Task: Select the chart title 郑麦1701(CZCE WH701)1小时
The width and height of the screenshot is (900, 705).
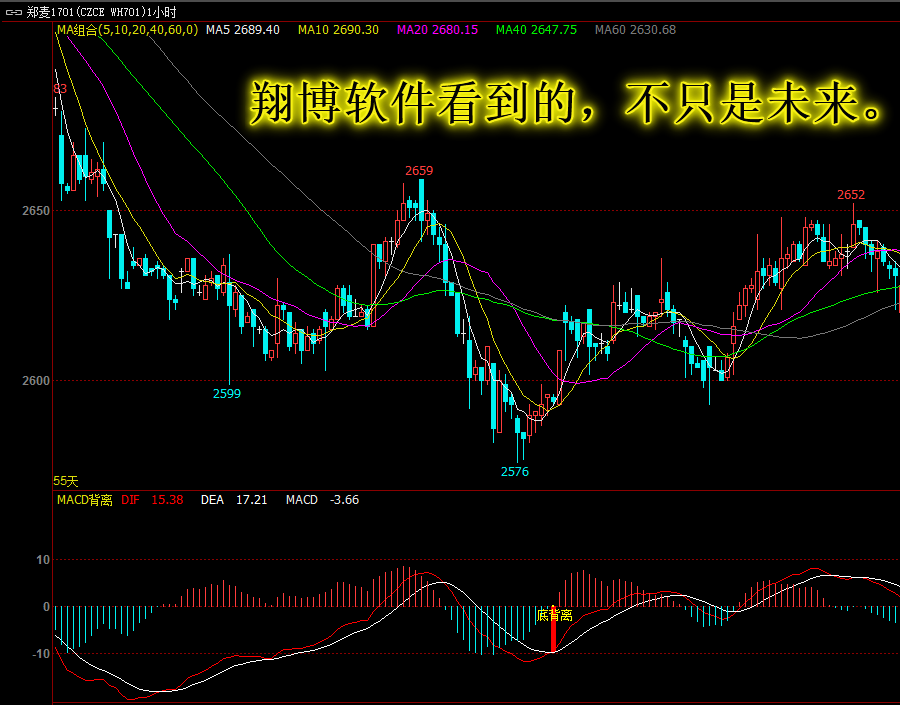Action: (102, 11)
